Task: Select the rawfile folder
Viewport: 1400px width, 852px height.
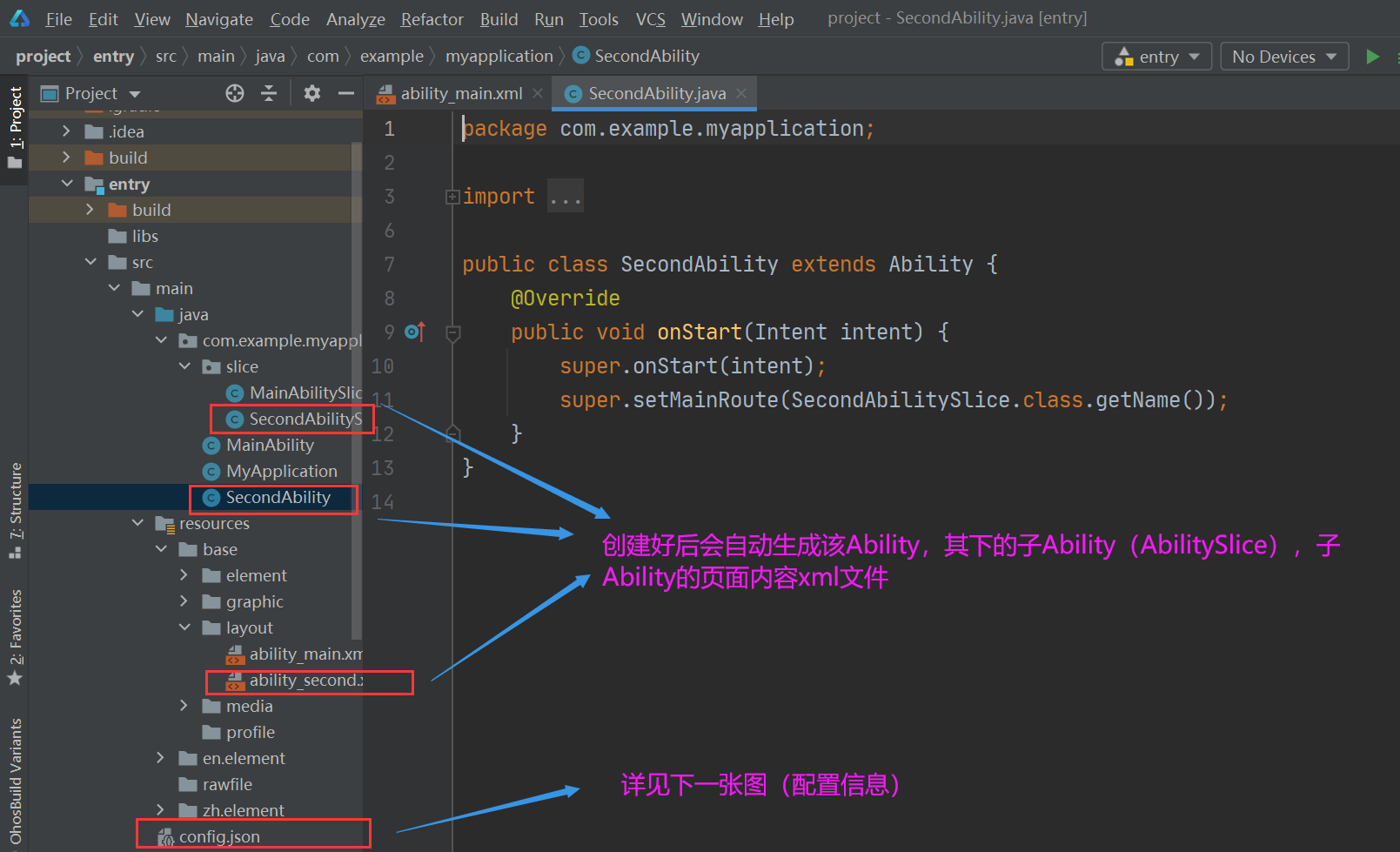Action: click(x=227, y=784)
